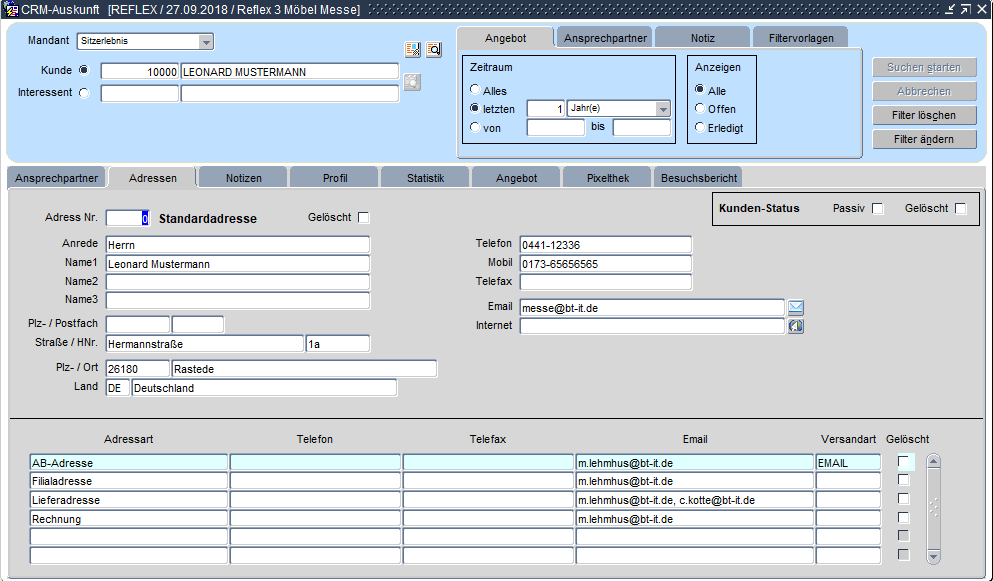Mark the Rechnung row as Gelöscht

click(x=904, y=518)
